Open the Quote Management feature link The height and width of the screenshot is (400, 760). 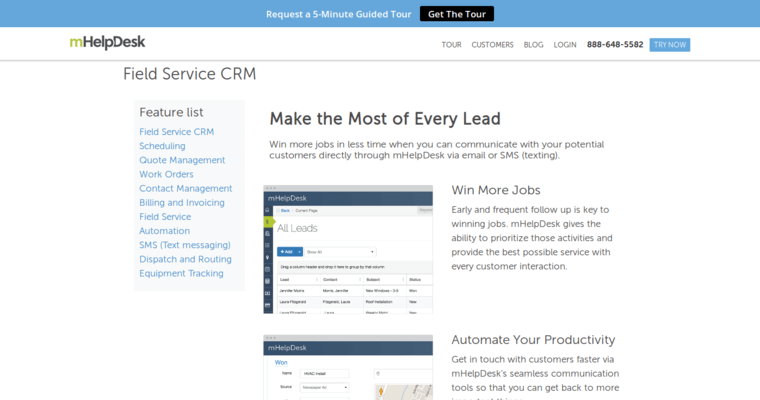pyautogui.click(x=182, y=160)
